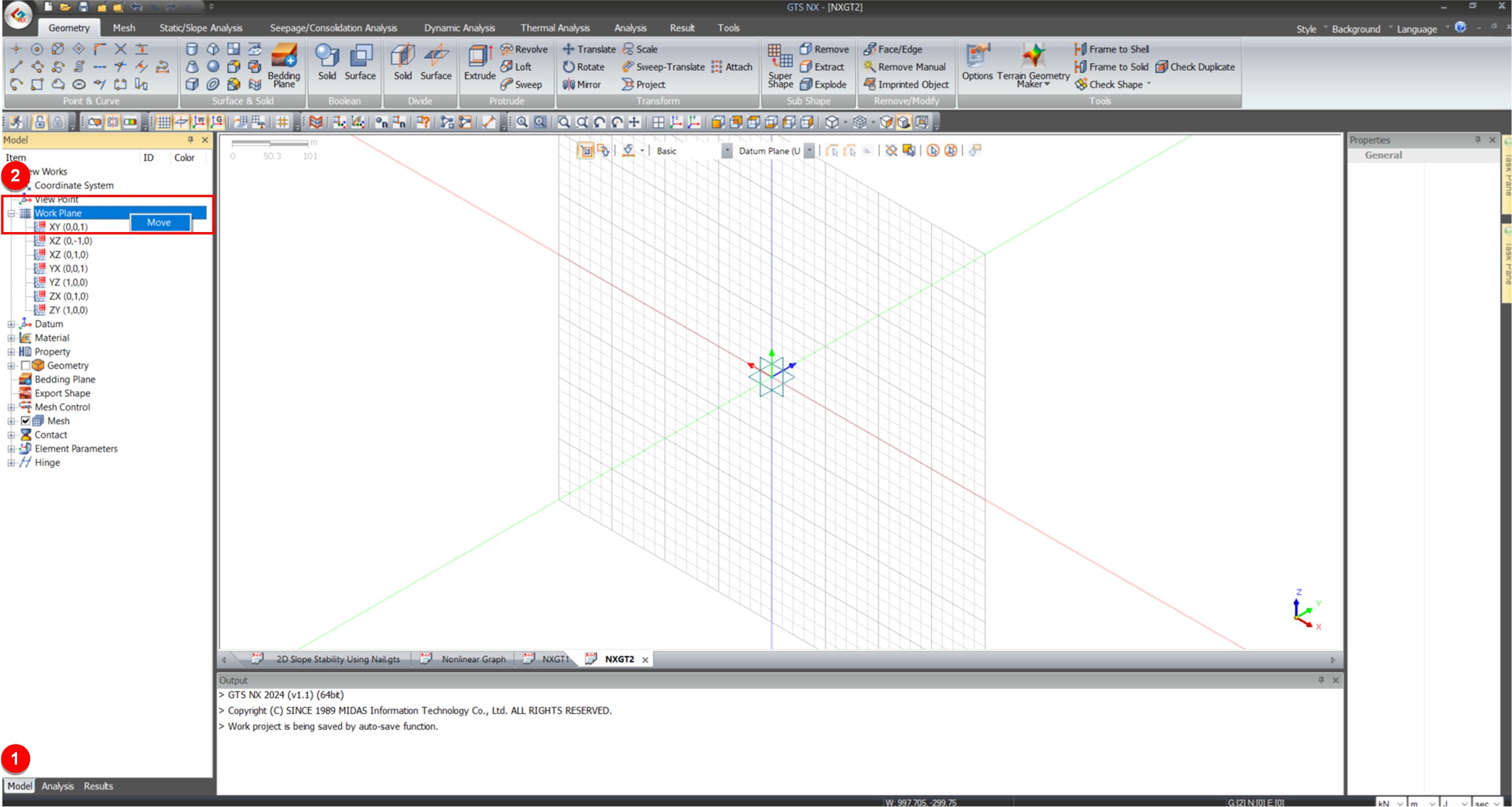The width and height of the screenshot is (1512, 807).
Task: Select the Boolean Solid tool
Action: (327, 62)
